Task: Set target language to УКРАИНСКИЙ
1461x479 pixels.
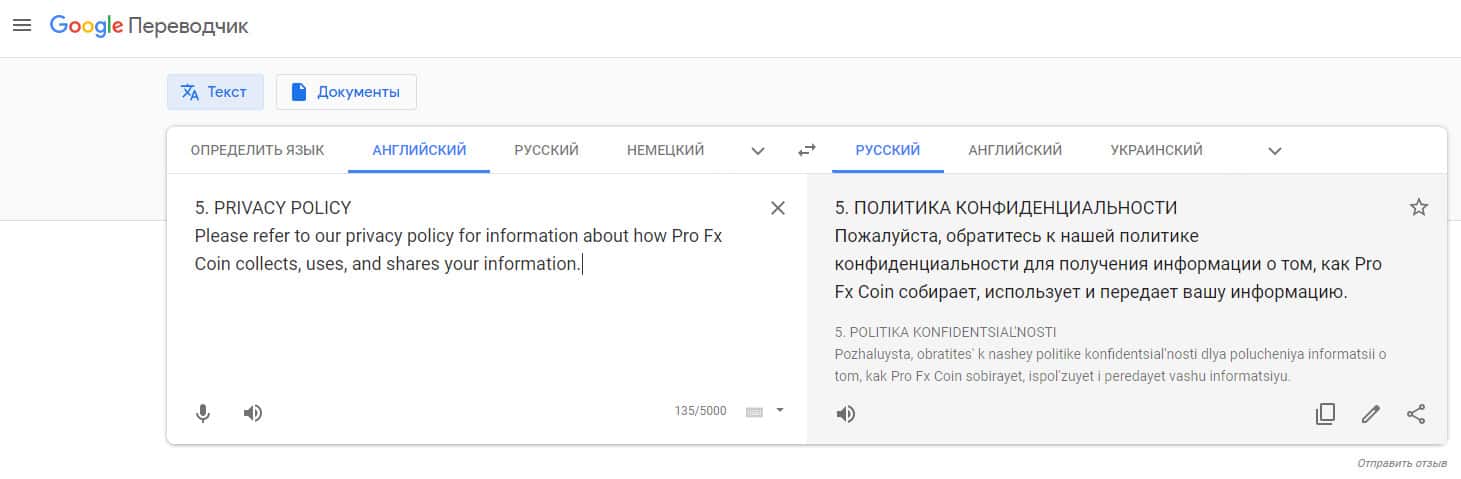Action: click(1156, 150)
